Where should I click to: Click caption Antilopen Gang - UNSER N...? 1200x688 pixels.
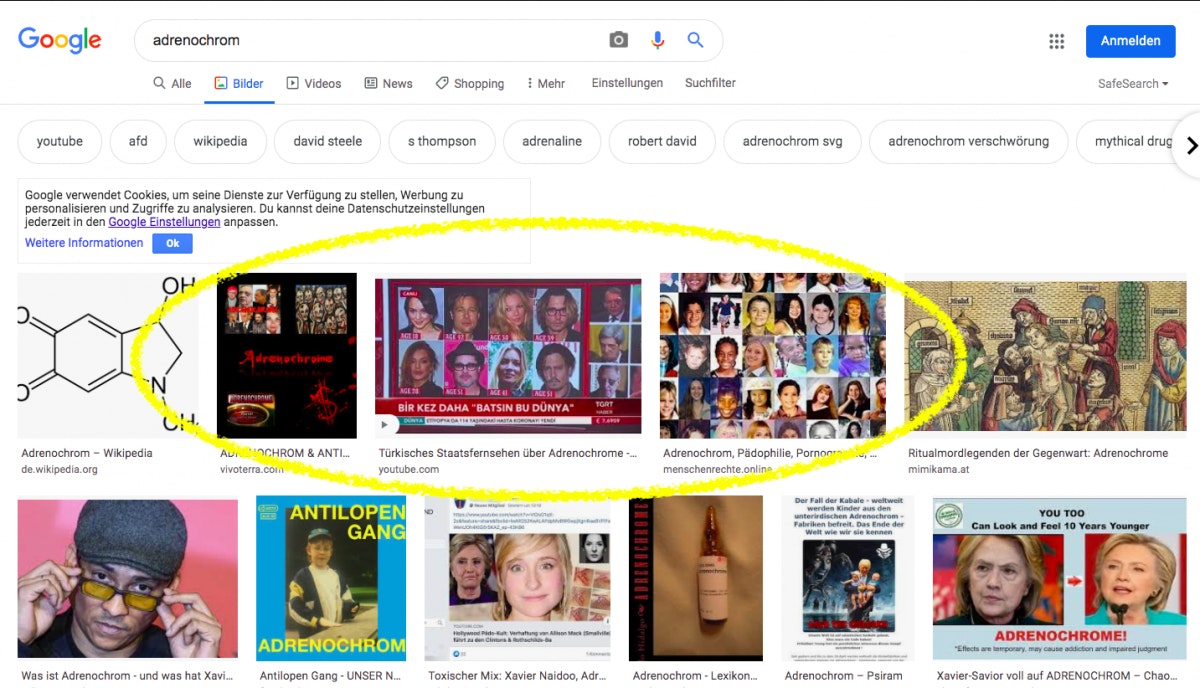click(x=330, y=676)
